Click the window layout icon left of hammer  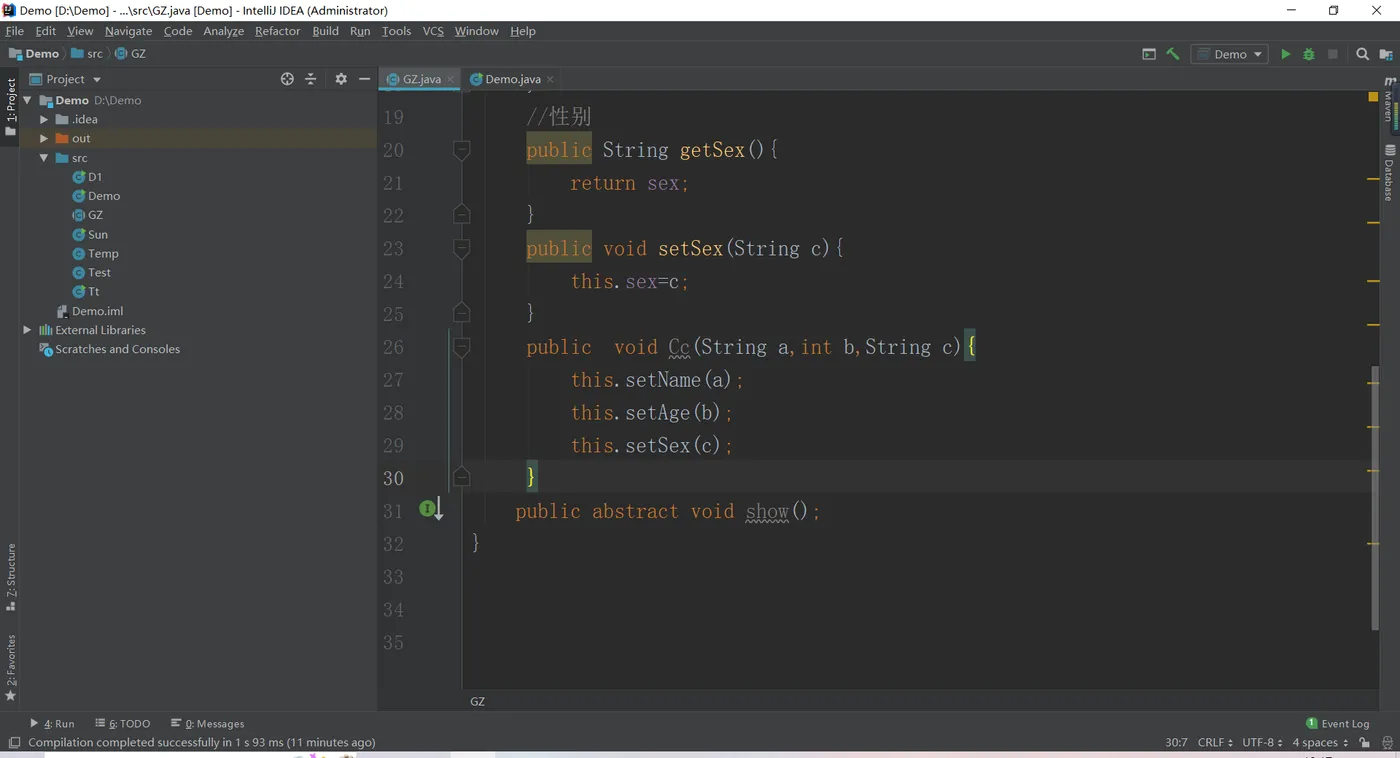1149,54
